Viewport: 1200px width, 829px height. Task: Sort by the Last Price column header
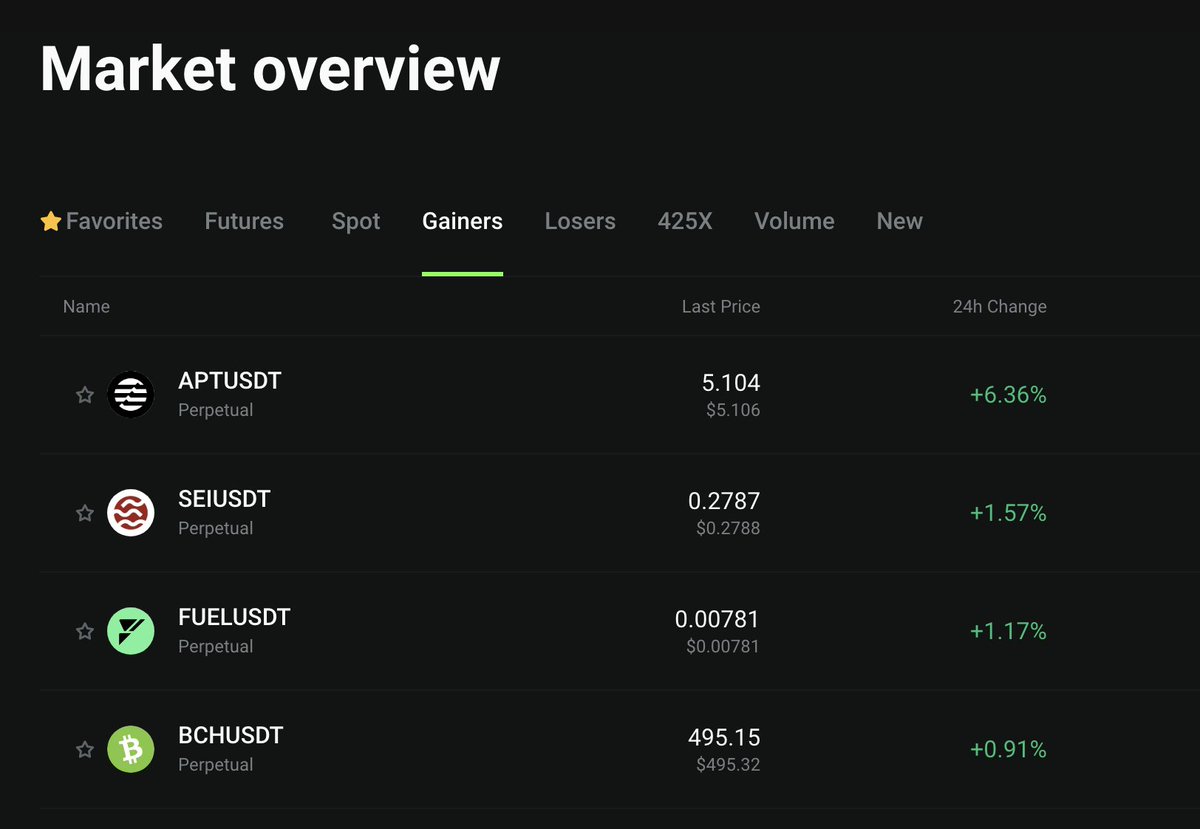720,306
